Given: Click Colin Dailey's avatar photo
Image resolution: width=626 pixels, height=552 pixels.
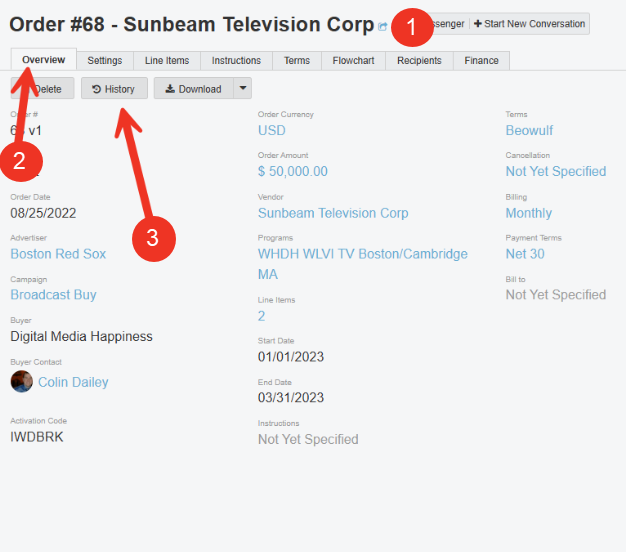Looking at the screenshot, I should [x=22, y=382].
